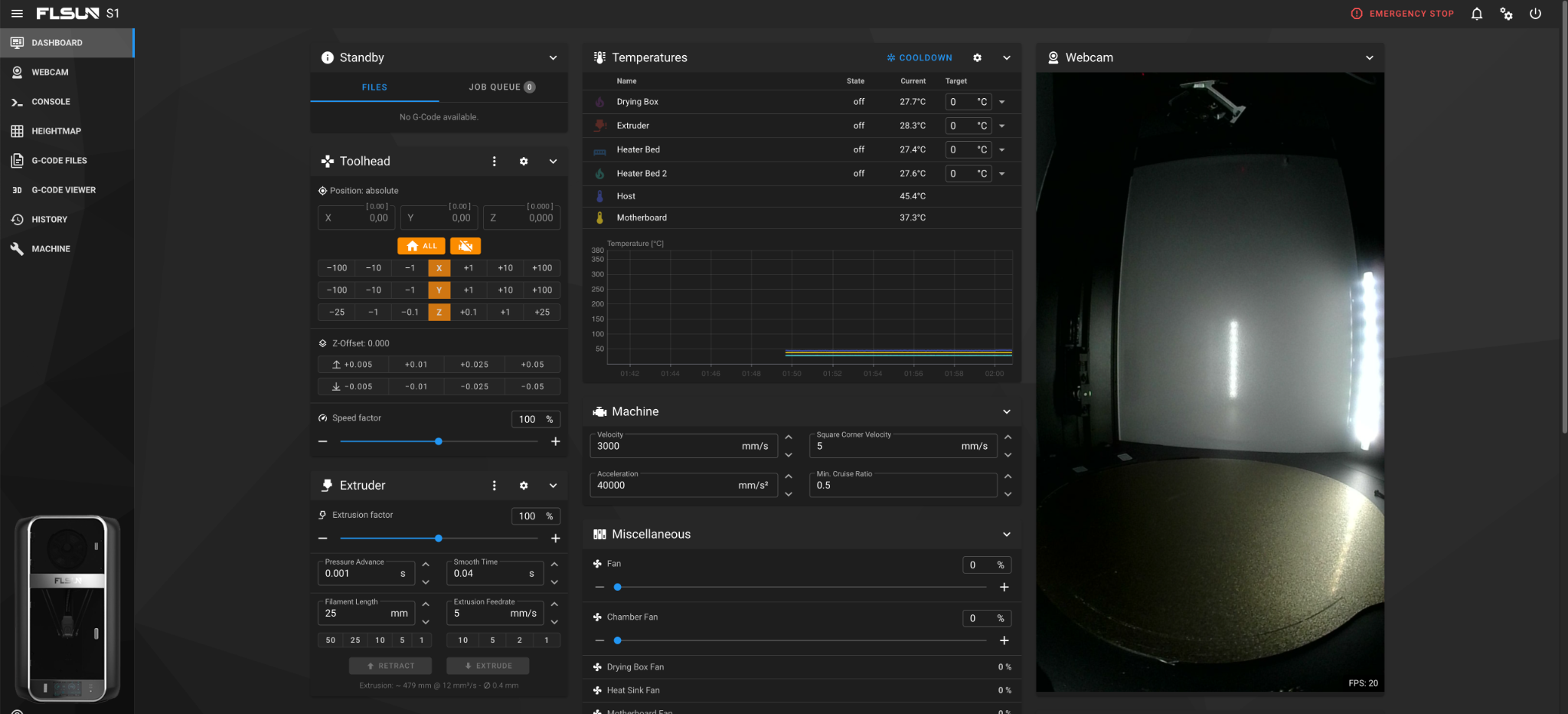Open Toolhead three-dot menu
The width and height of the screenshot is (1568, 714).
(494, 162)
